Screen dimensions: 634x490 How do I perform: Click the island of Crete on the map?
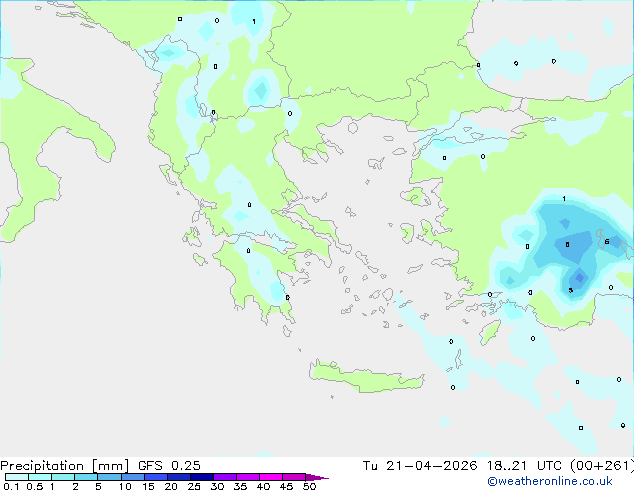point(366,376)
